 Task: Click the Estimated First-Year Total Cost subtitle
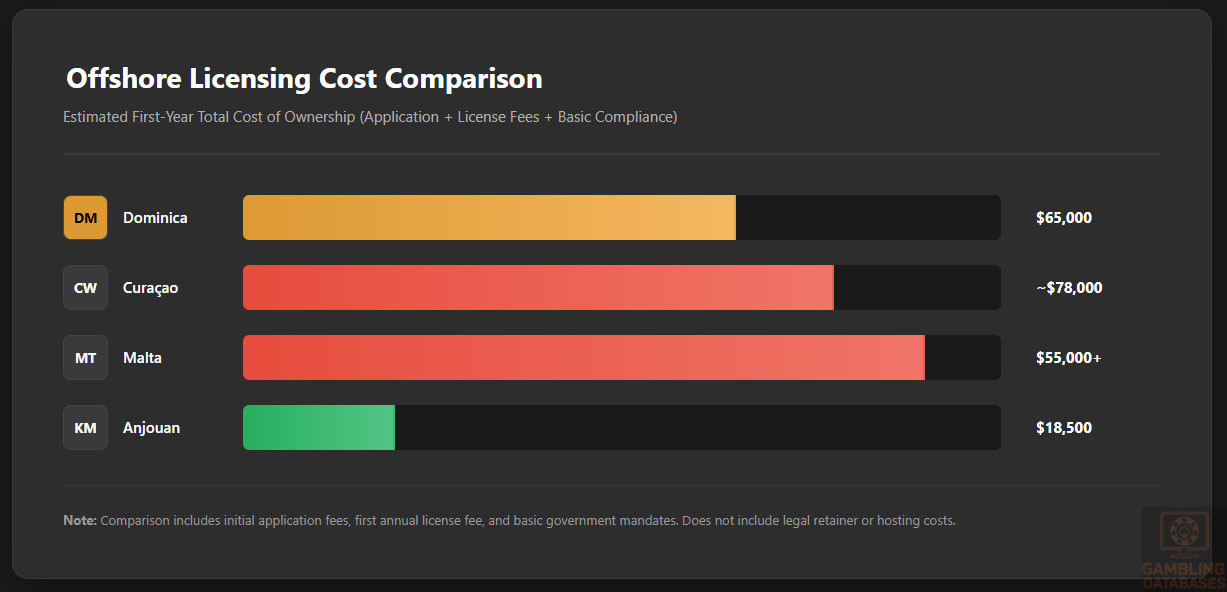tap(370, 117)
